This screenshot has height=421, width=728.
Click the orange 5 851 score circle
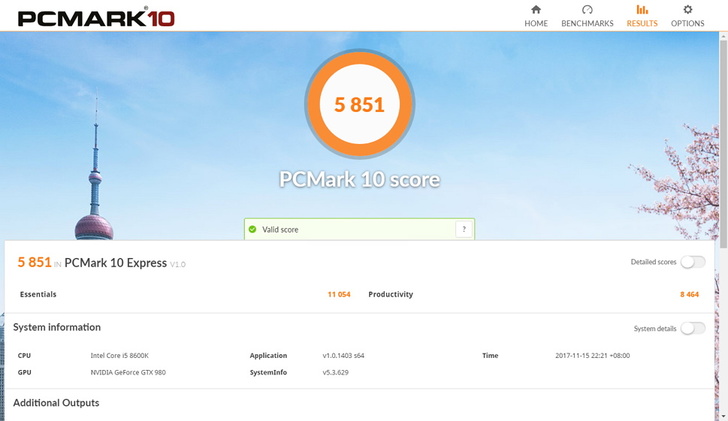coord(359,104)
